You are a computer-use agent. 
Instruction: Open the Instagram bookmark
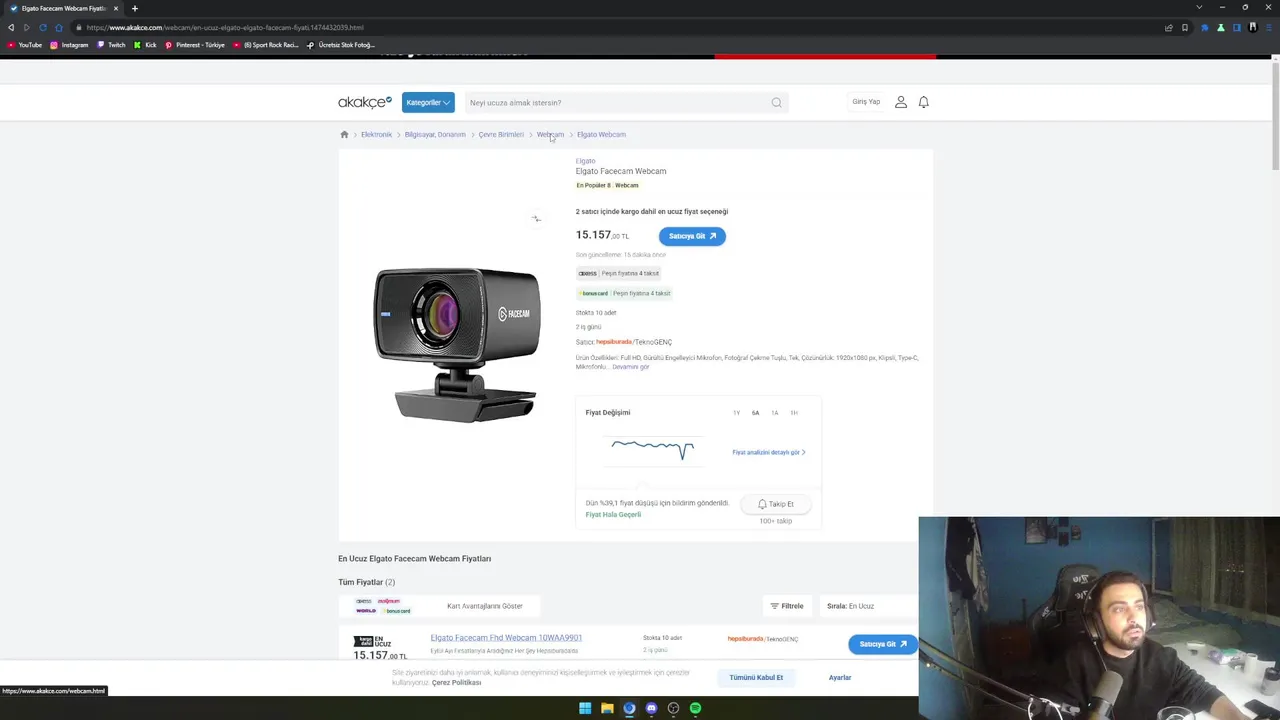(69, 45)
